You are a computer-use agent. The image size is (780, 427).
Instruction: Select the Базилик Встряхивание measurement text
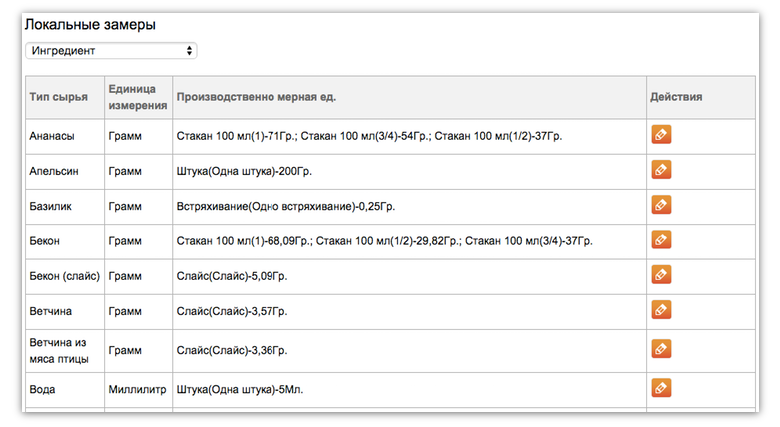pos(286,206)
